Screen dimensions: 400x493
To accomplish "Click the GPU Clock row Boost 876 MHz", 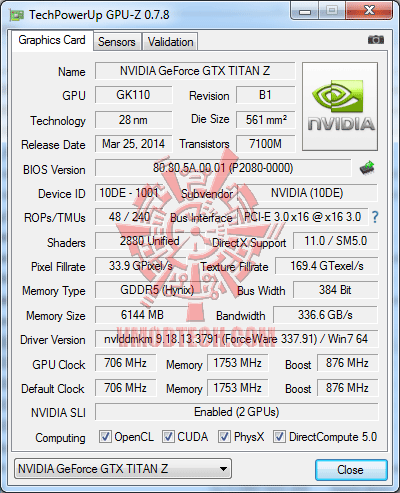I will pos(347,363).
